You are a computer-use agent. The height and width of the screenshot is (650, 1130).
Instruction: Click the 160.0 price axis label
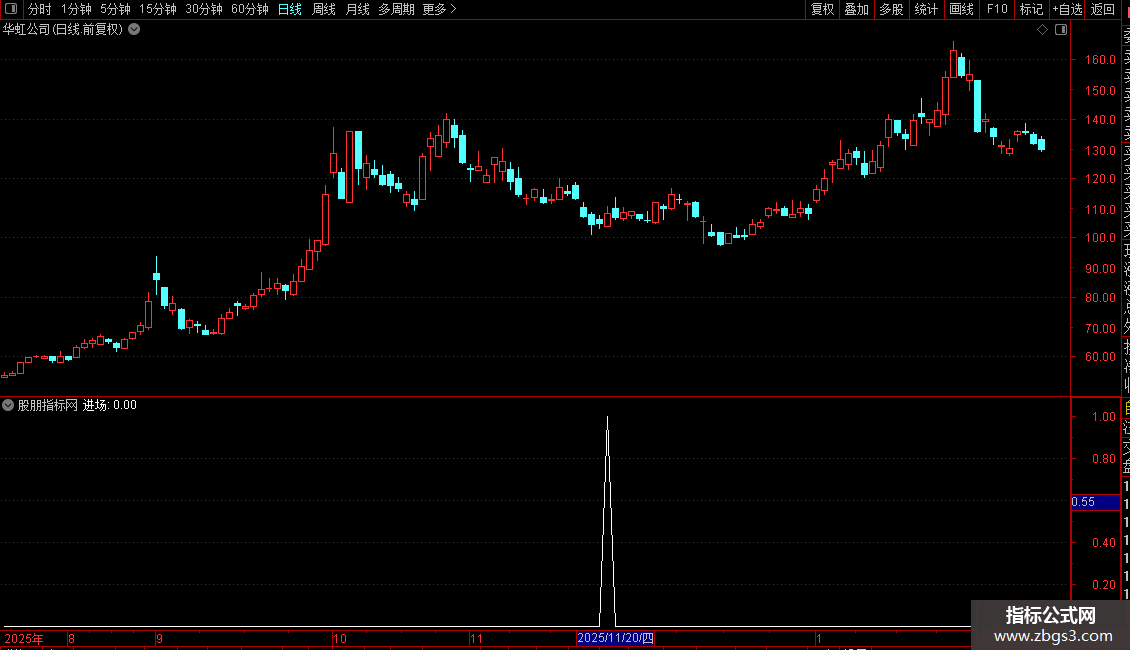[1100, 60]
